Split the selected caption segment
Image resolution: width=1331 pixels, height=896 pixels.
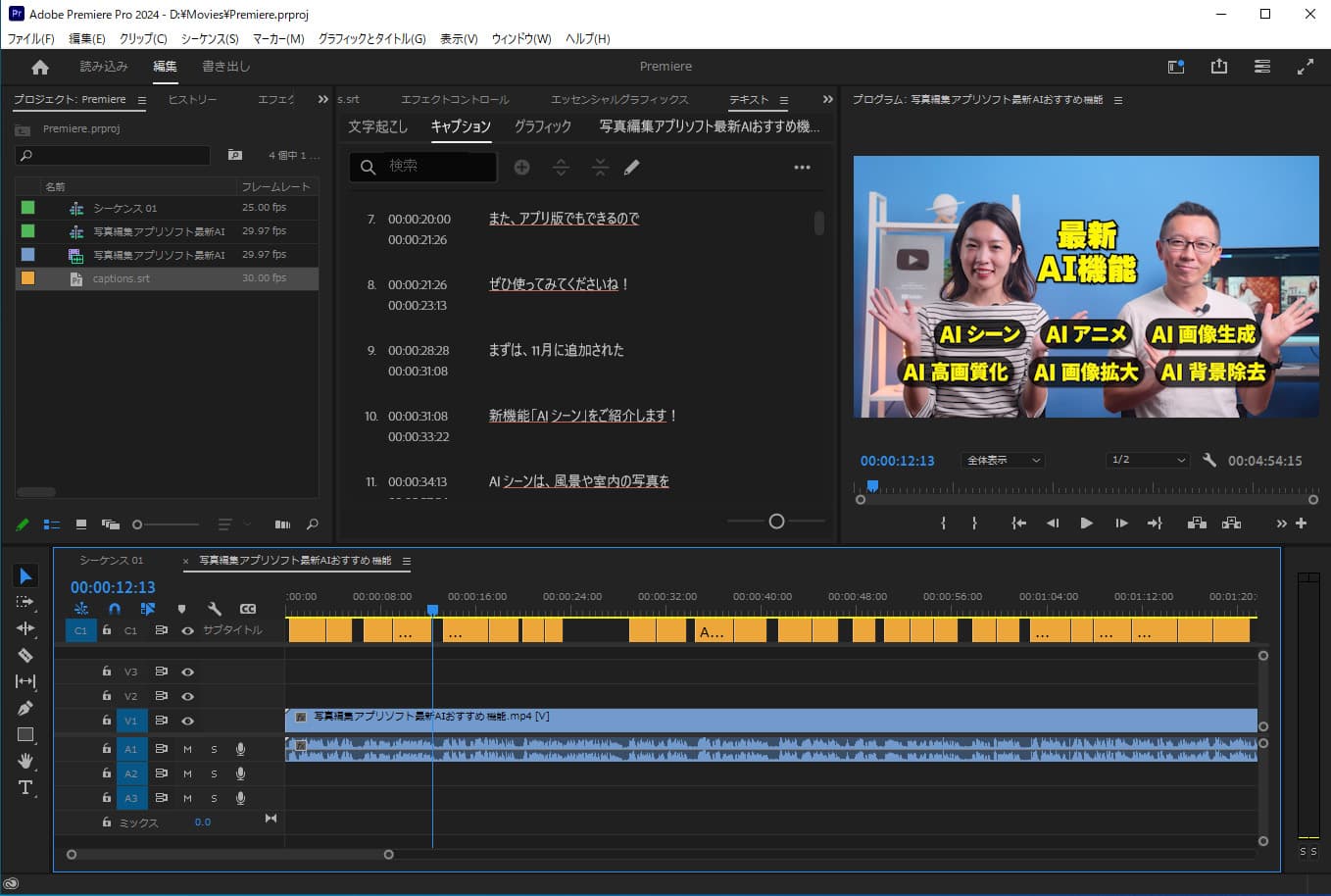[x=561, y=168]
